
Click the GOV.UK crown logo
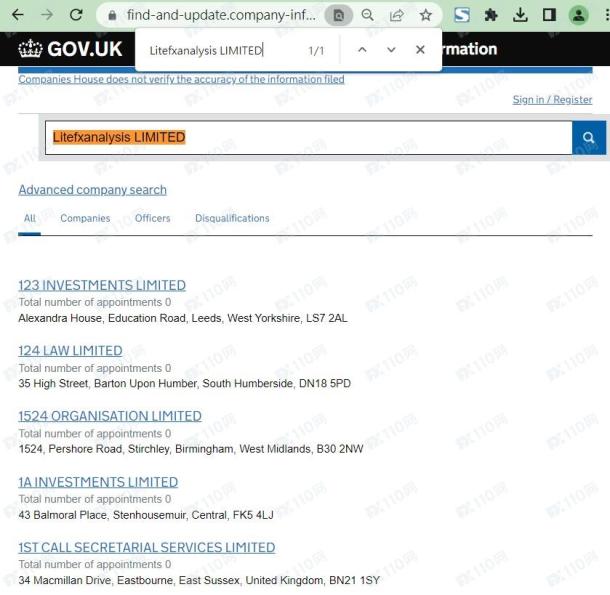[x=70, y=49]
